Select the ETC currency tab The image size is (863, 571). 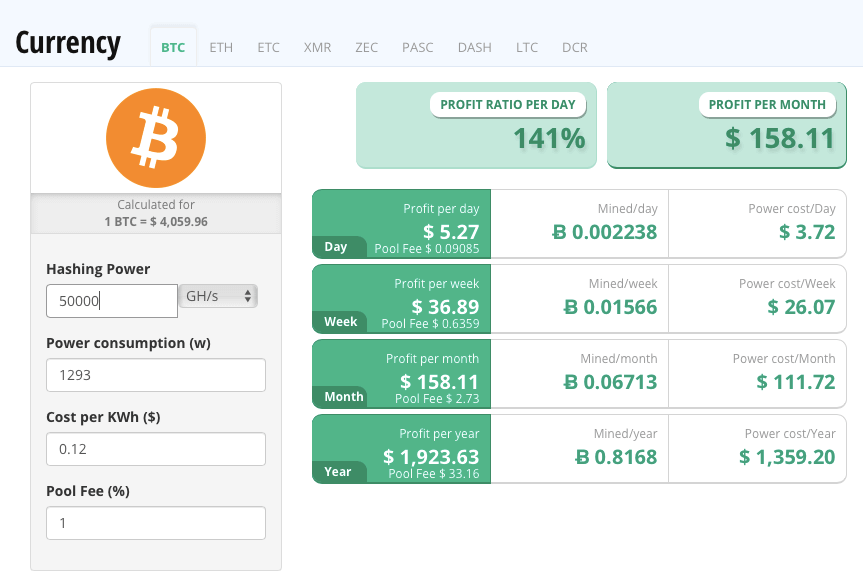click(268, 47)
